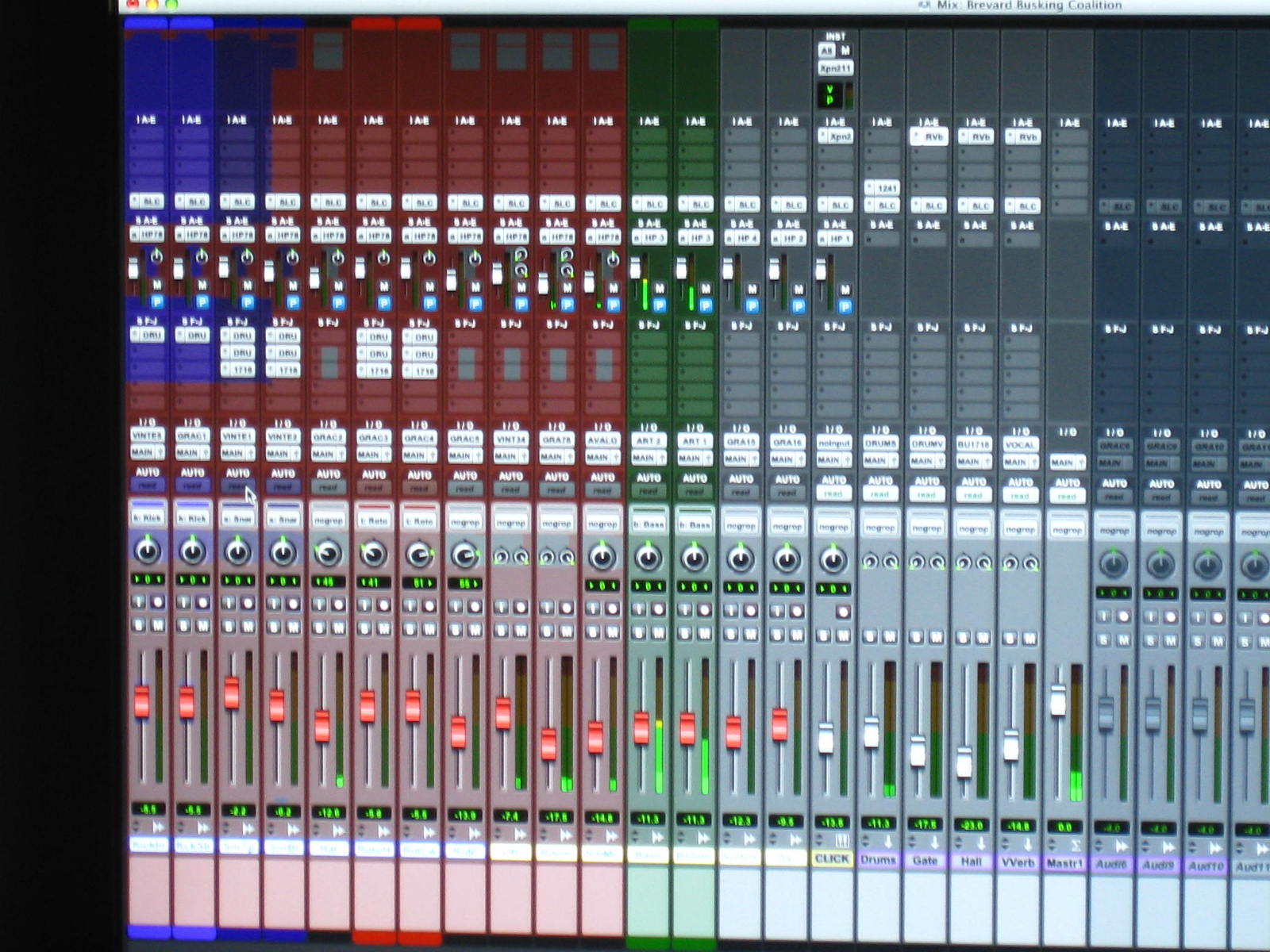This screenshot has height=952, width=1270.
Task: Click the send mute M button on the ART 2 track
Action: pos(659,290)
